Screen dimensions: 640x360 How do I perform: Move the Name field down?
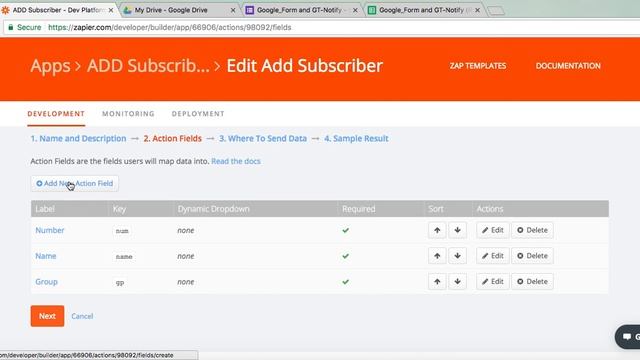tap(458, 256)
